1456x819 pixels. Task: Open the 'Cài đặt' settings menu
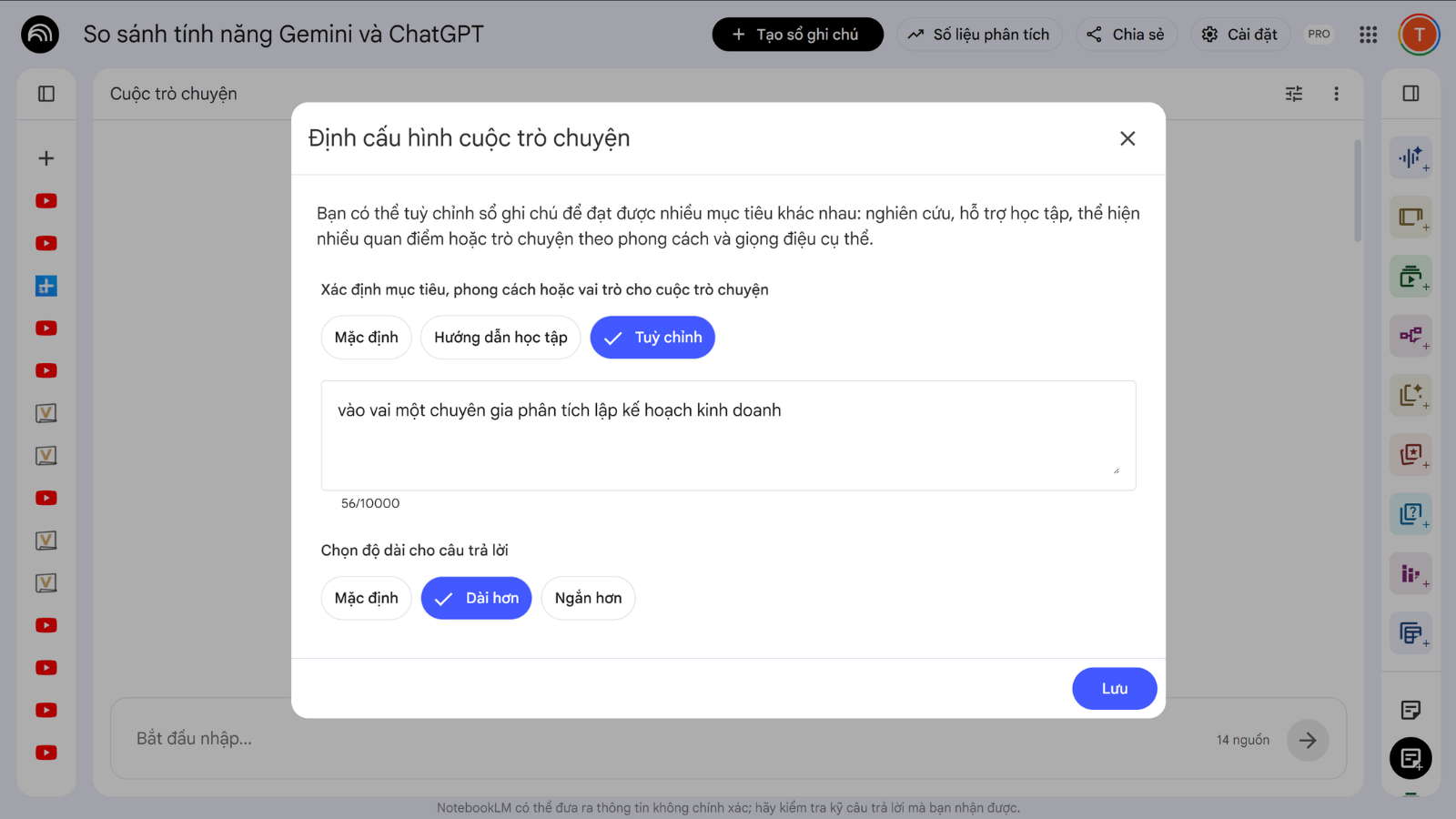tap(1240, 35)
